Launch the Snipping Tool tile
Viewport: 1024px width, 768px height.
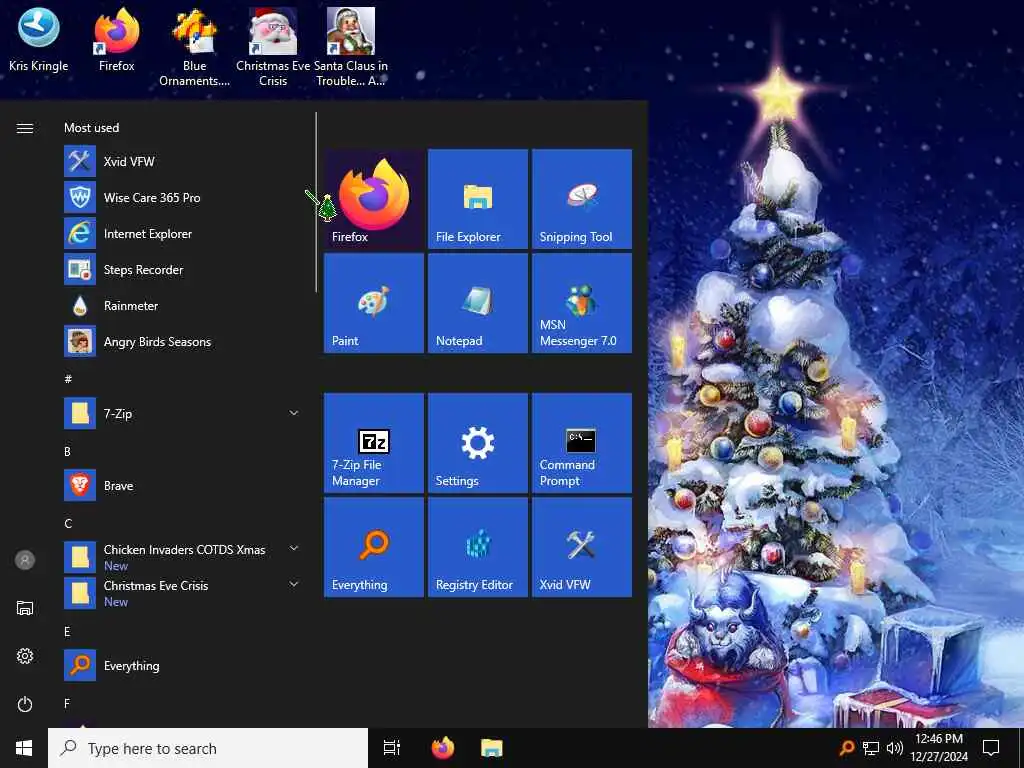point(582,199)
